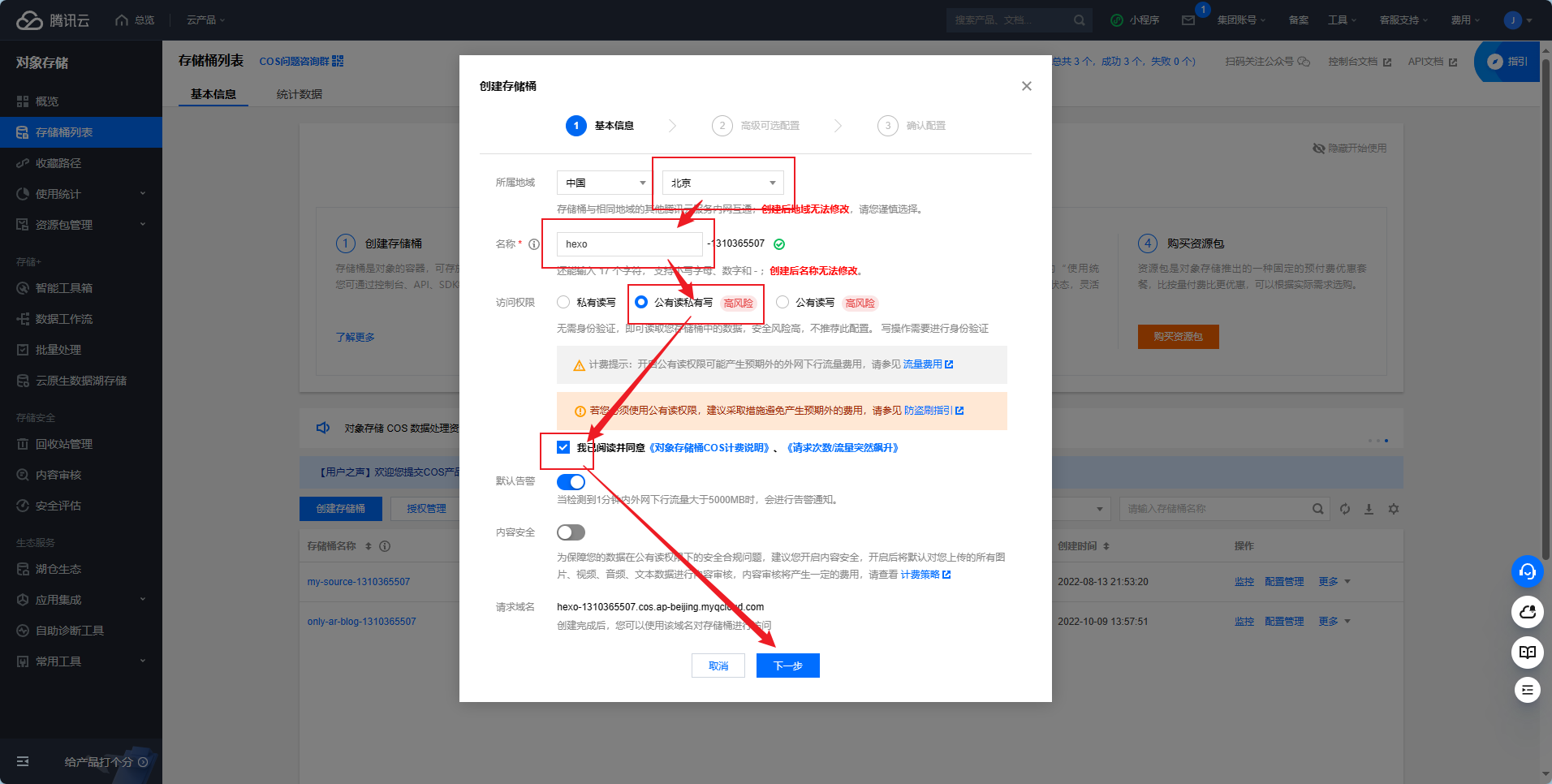Click 下一步 button in dialog

(x=788, y=666)
